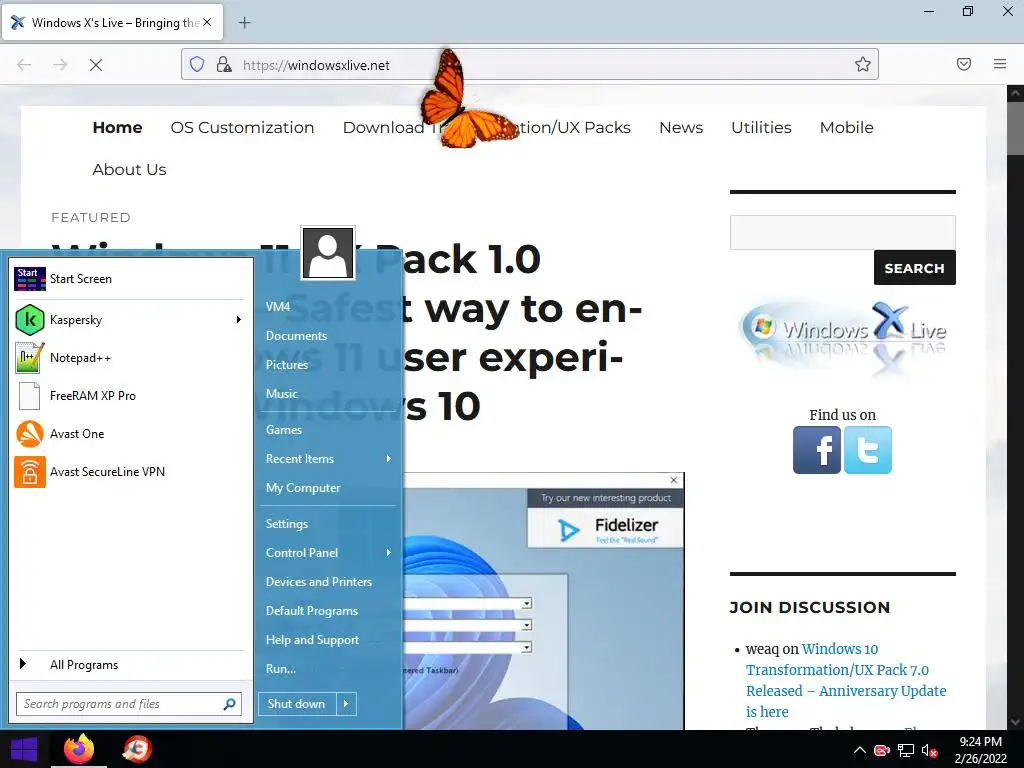Open a new browser tab
1024x768 pixels.
244,23
